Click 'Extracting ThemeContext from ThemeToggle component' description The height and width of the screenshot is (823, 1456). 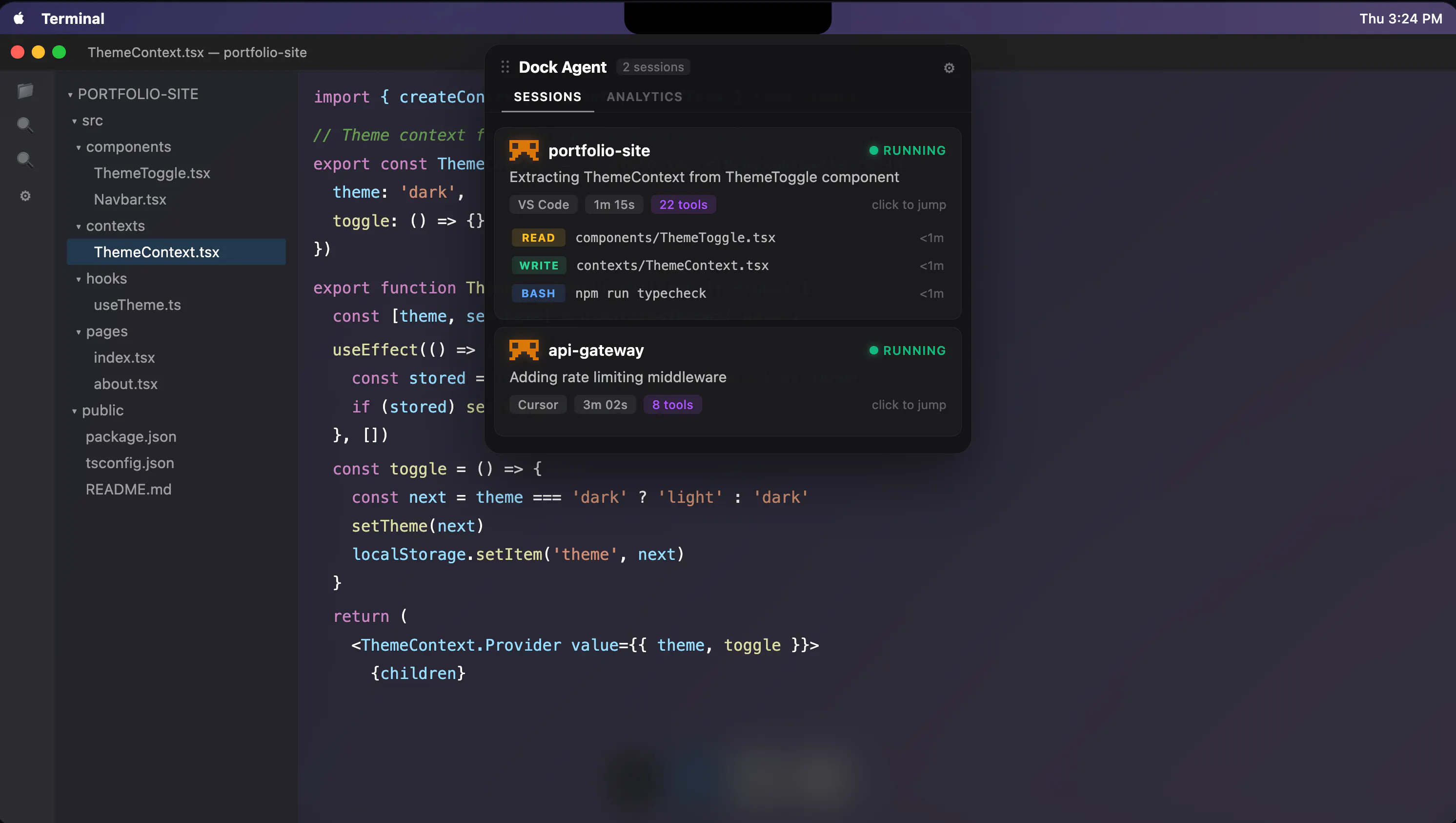point(704,177)
